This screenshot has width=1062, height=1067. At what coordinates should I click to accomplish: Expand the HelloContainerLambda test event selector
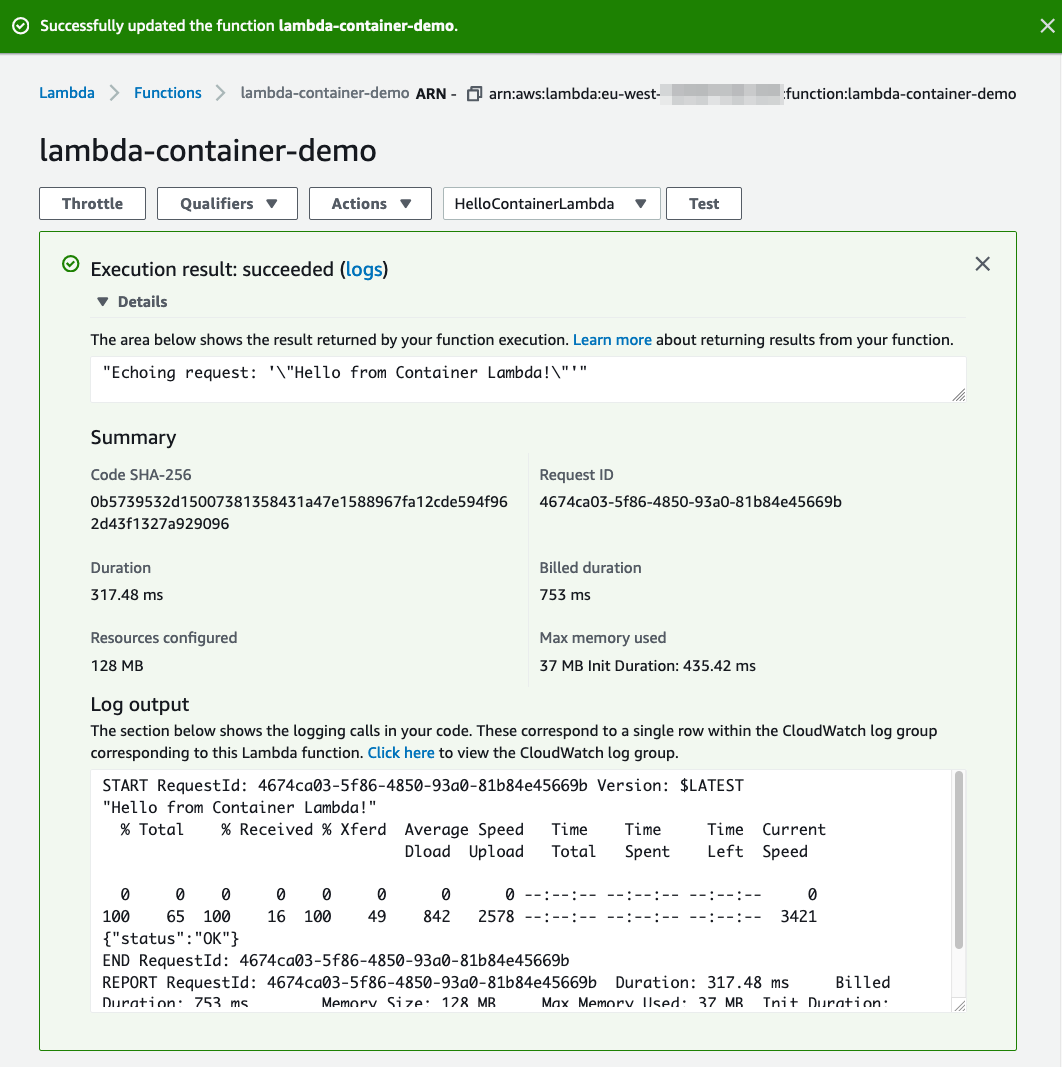(x=550, y=203)
